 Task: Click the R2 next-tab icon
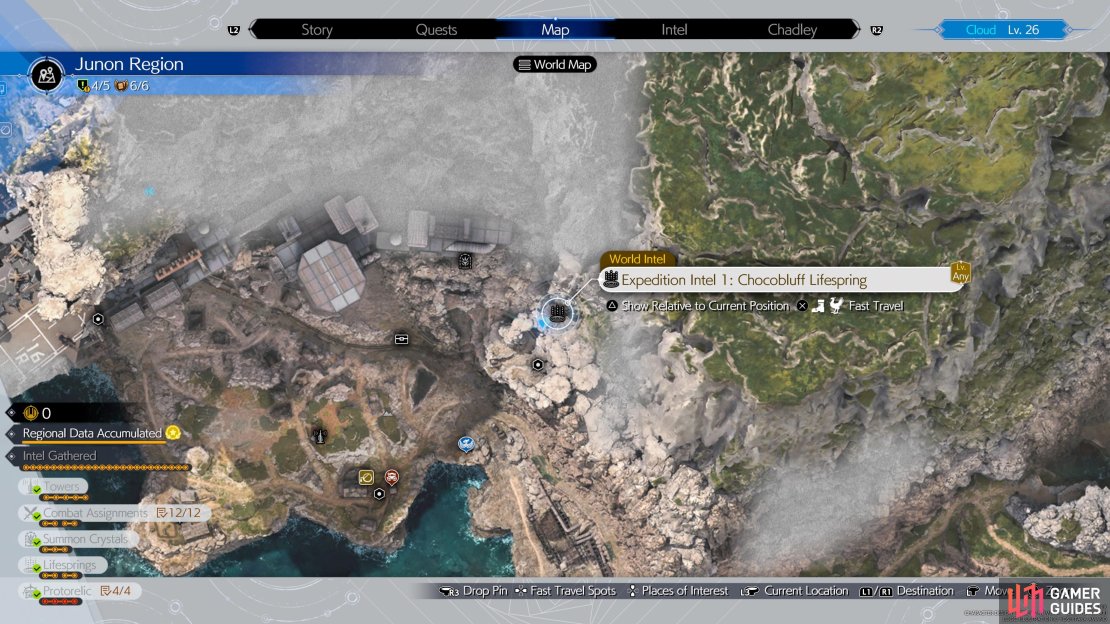[876, 30]
